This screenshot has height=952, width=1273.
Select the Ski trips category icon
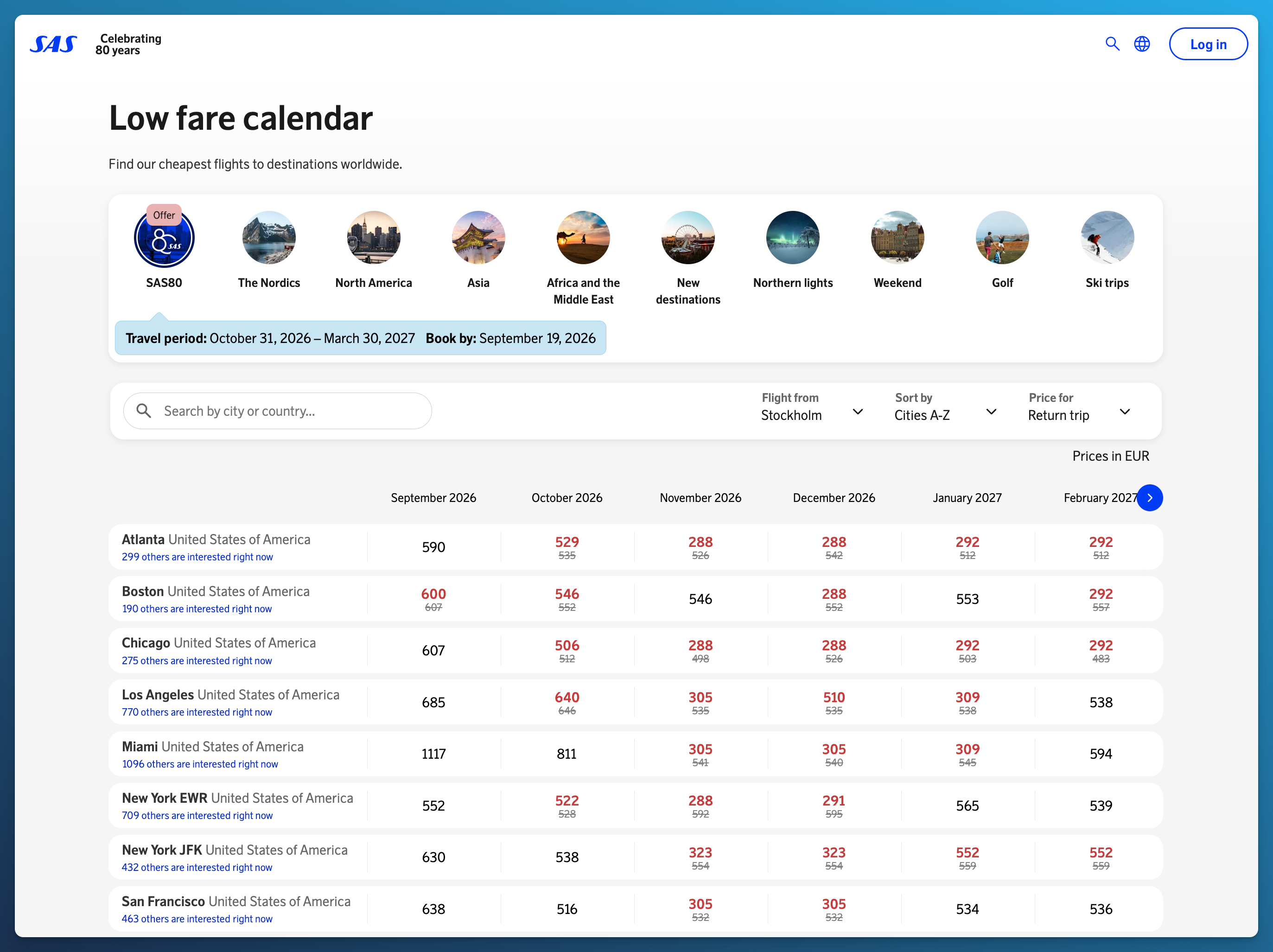coord(1107,238)
